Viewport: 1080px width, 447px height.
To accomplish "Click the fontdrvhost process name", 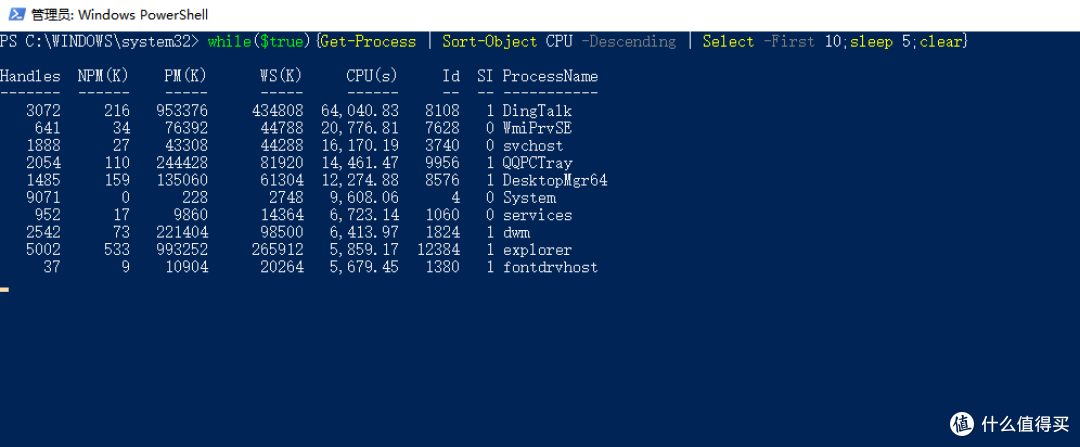I will click(550, 267).
